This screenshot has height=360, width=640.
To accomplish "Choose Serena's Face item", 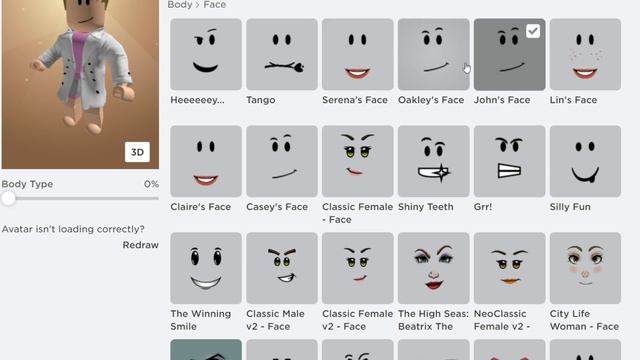I will [x=358, y=54].
